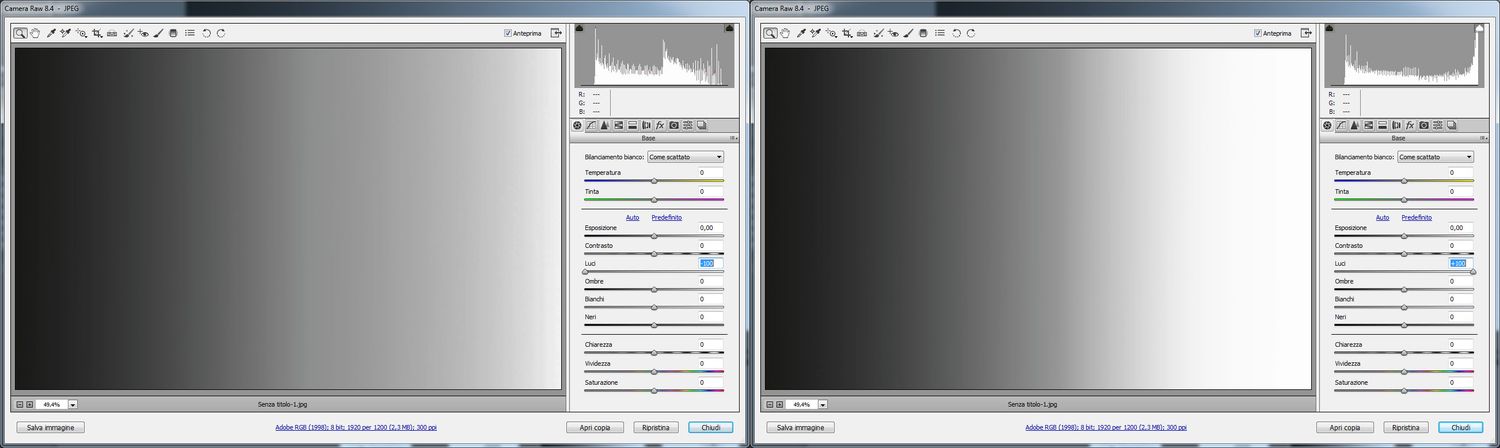Screen dimensions: 1500x448
Task: Rotate image counterclockwise in left window
Action: [x=206, y=33]
